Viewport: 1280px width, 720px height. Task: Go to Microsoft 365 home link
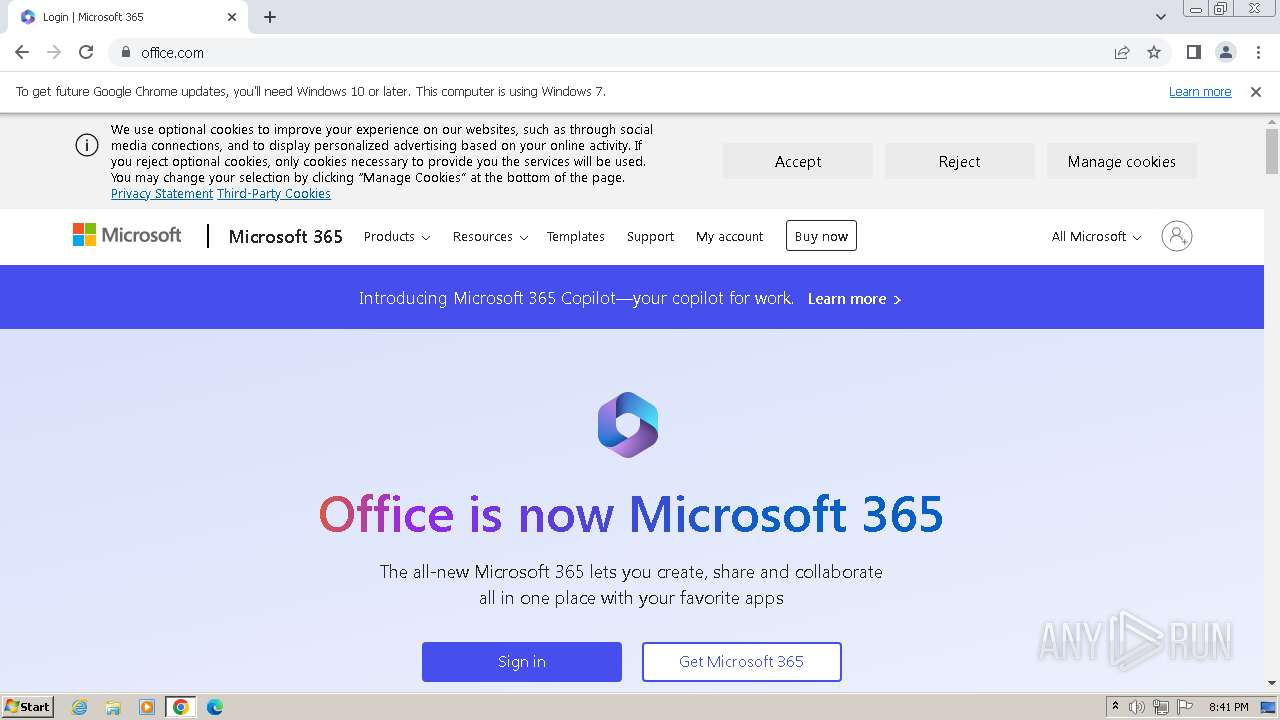point(286,236)
